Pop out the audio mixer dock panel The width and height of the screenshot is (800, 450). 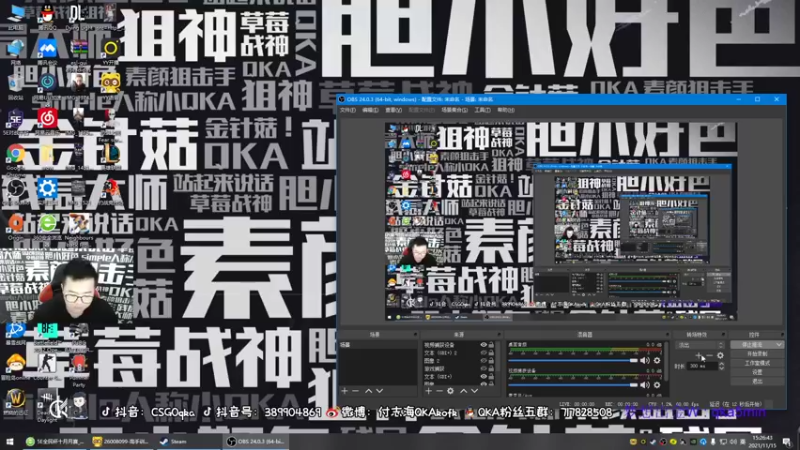(667, 335)
